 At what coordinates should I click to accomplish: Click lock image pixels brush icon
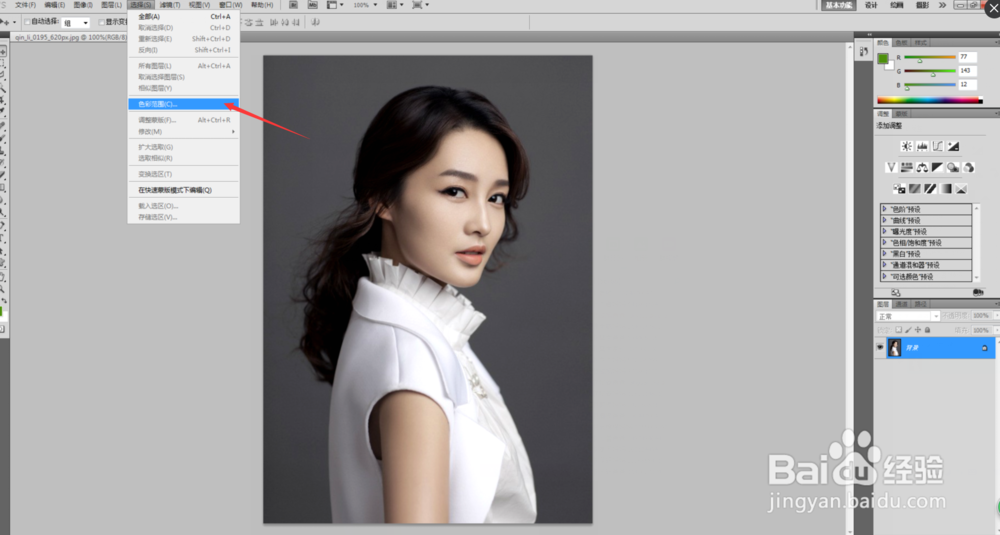908,330
